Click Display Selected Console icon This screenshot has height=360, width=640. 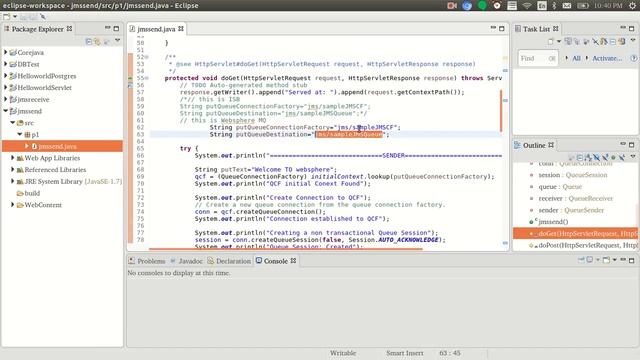tap(589, 260)
